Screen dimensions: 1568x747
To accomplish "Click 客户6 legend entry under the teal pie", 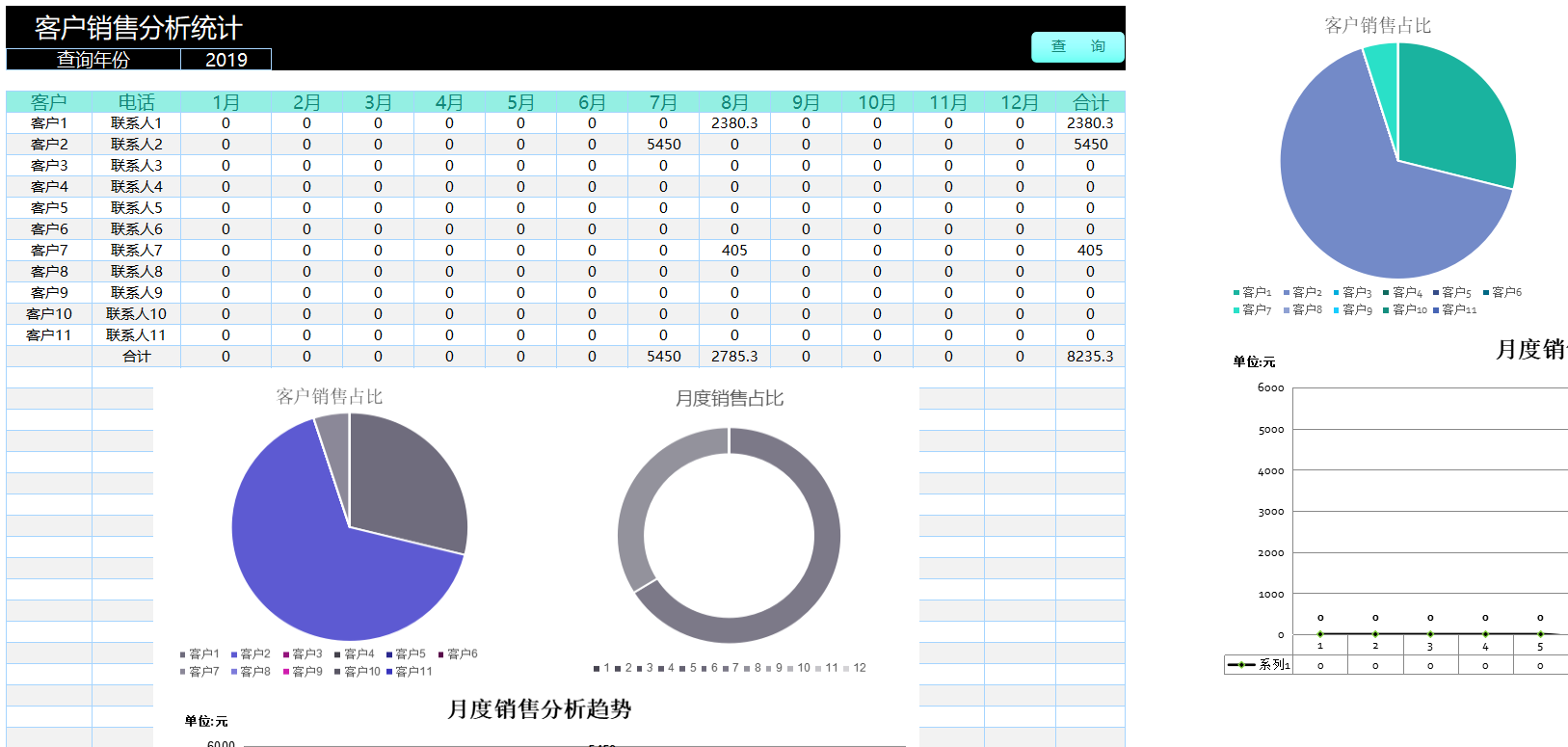I will [x=1502, y=292].
